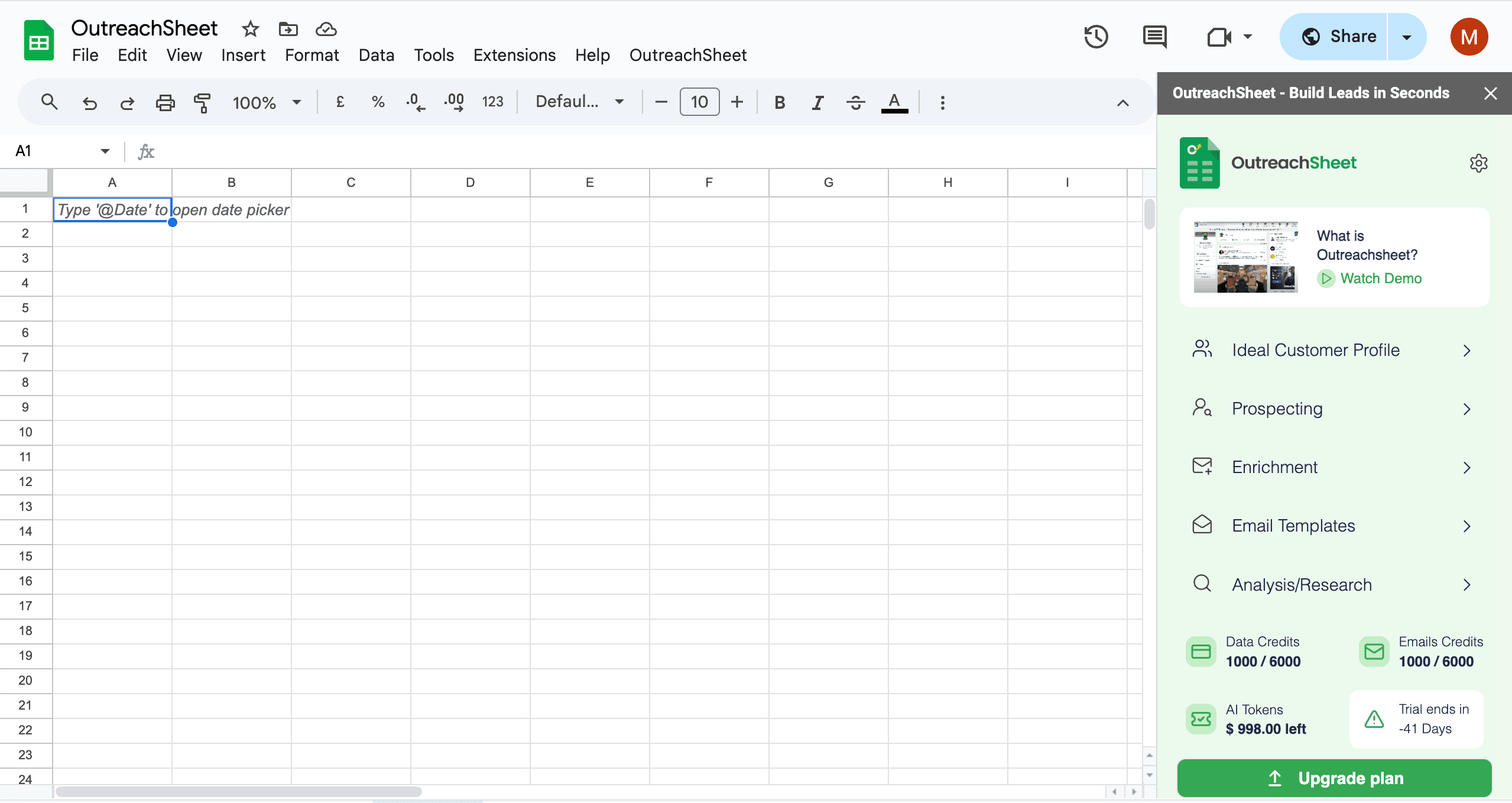
Task: Open the Format menu
Action: [312, 55]
